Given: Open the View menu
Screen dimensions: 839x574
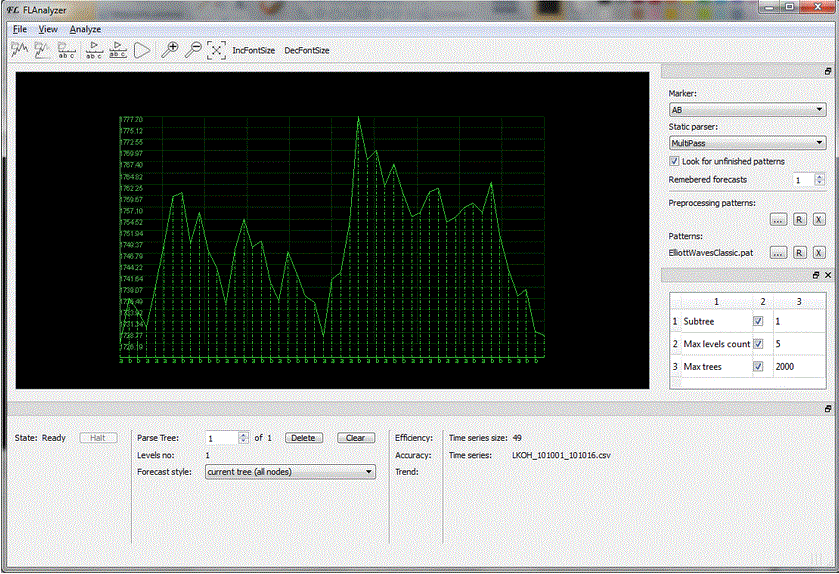Looking at the screenshot, I should click(48, 29).
